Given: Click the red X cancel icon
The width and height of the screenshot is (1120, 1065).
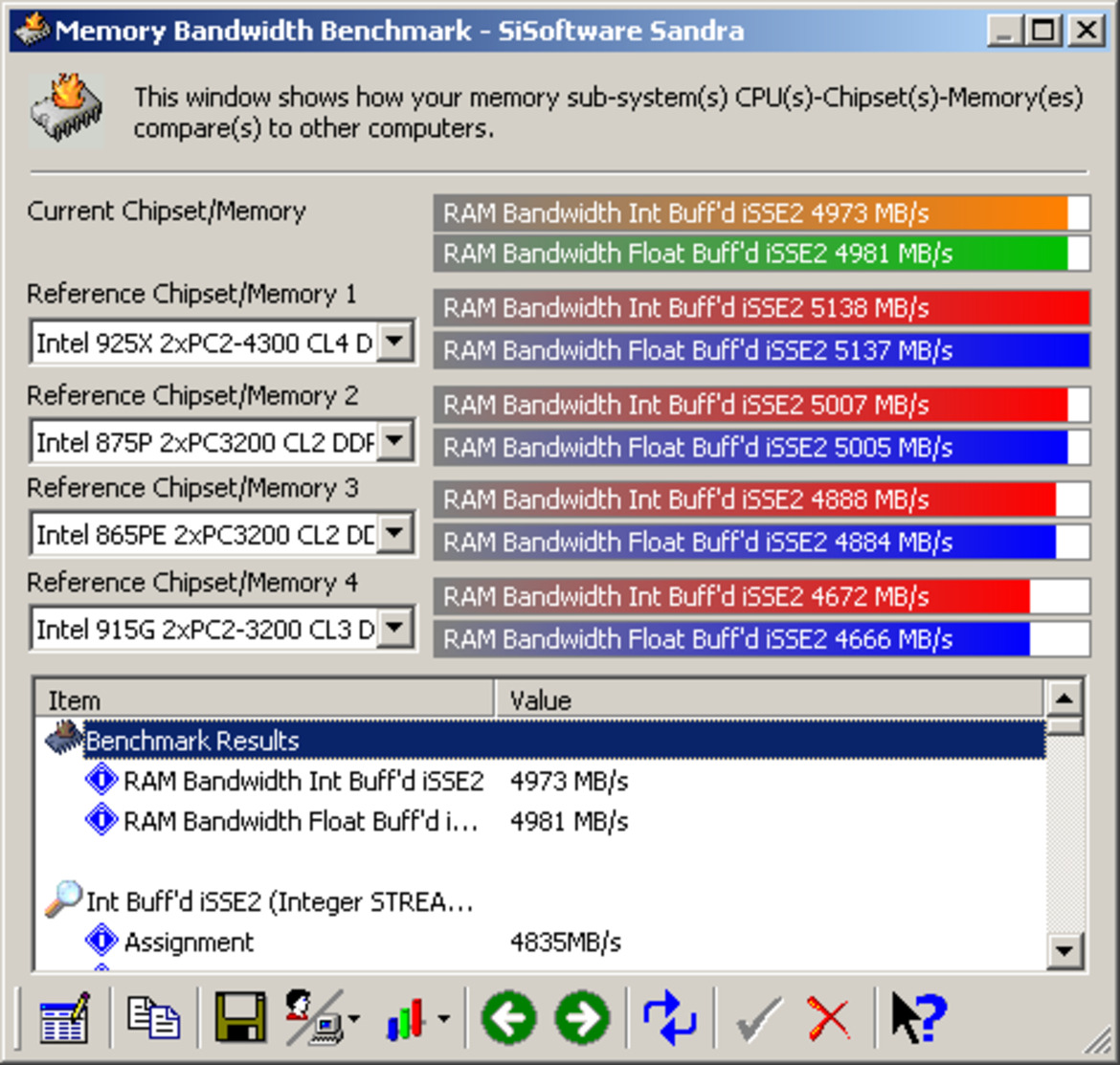Looking at the screenshot, I should [829, 1018].
